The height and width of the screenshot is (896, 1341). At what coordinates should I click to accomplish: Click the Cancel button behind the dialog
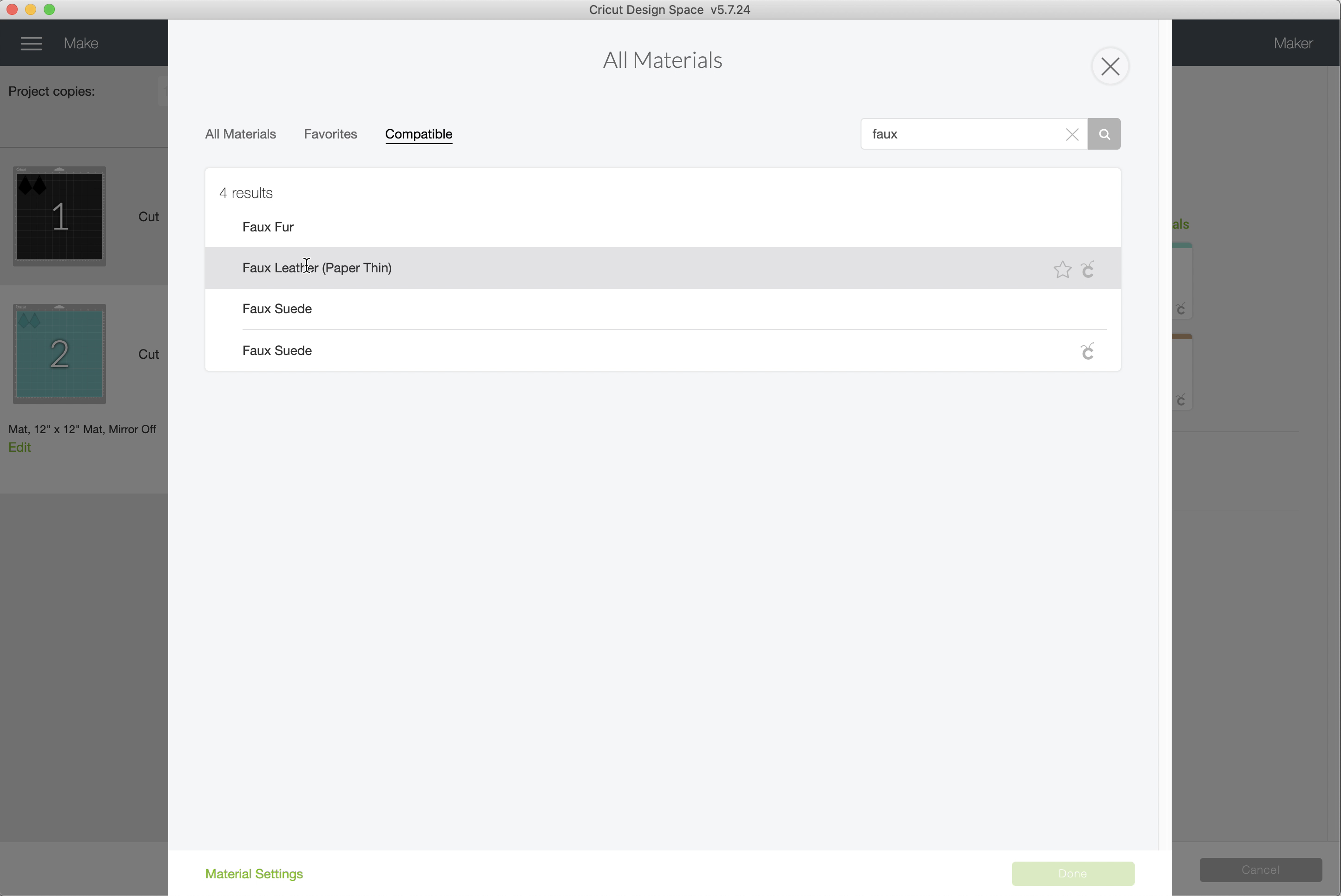[x=1261, y=870]
